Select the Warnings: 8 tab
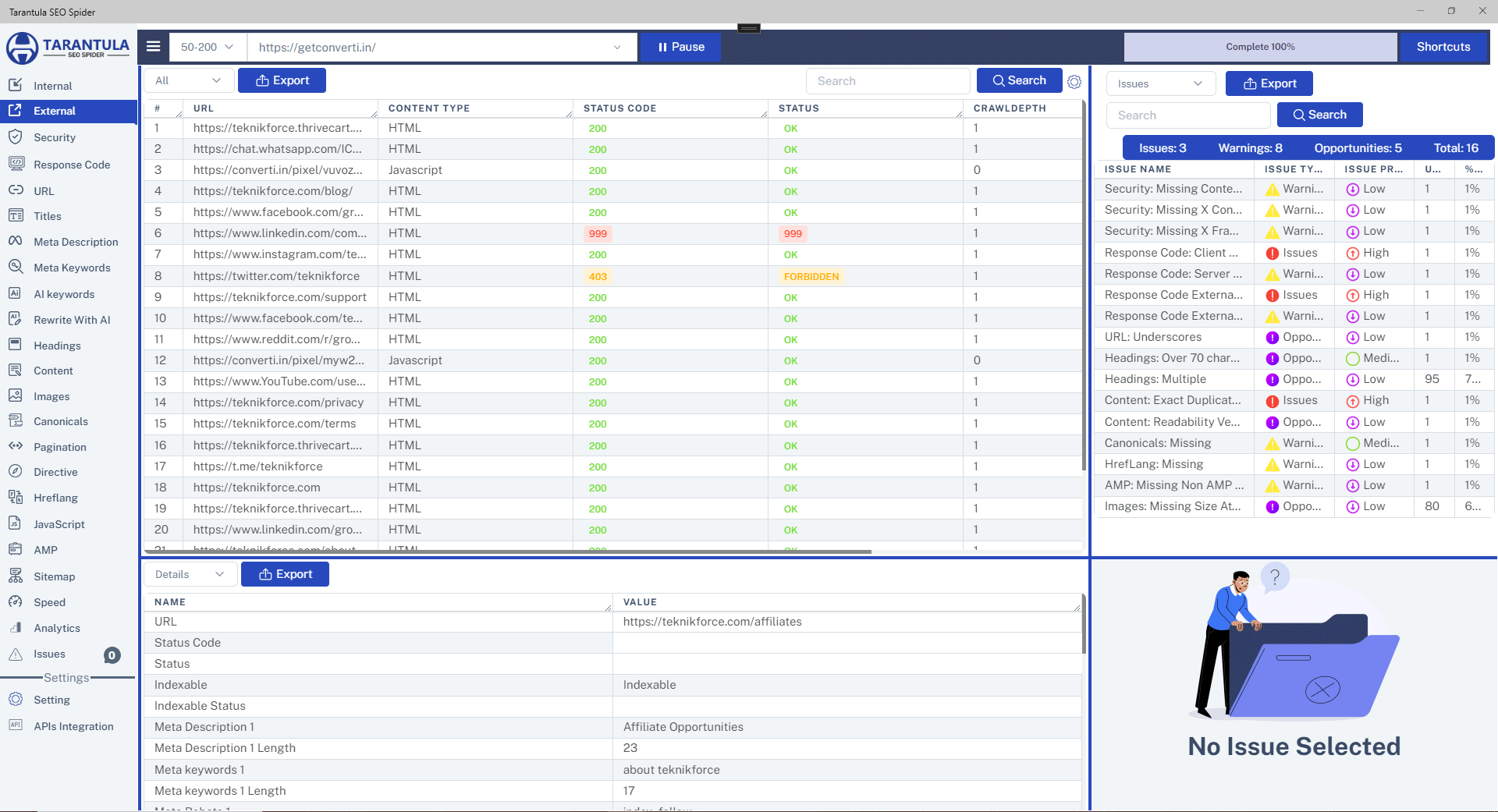The height and width of the screenshot is (812, 1498). click(x=1250, y=148)
